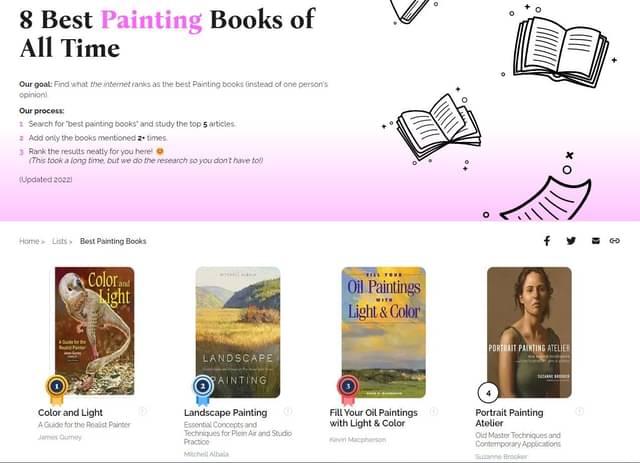
Task: Open the Oil Paintings with Light & Color cover
Action: click(x=384, y=332)
